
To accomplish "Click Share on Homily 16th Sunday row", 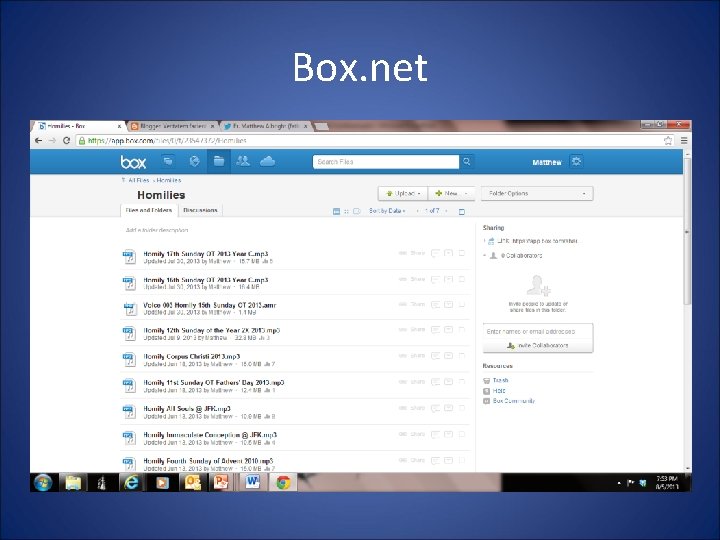I will tap(417, 279).
